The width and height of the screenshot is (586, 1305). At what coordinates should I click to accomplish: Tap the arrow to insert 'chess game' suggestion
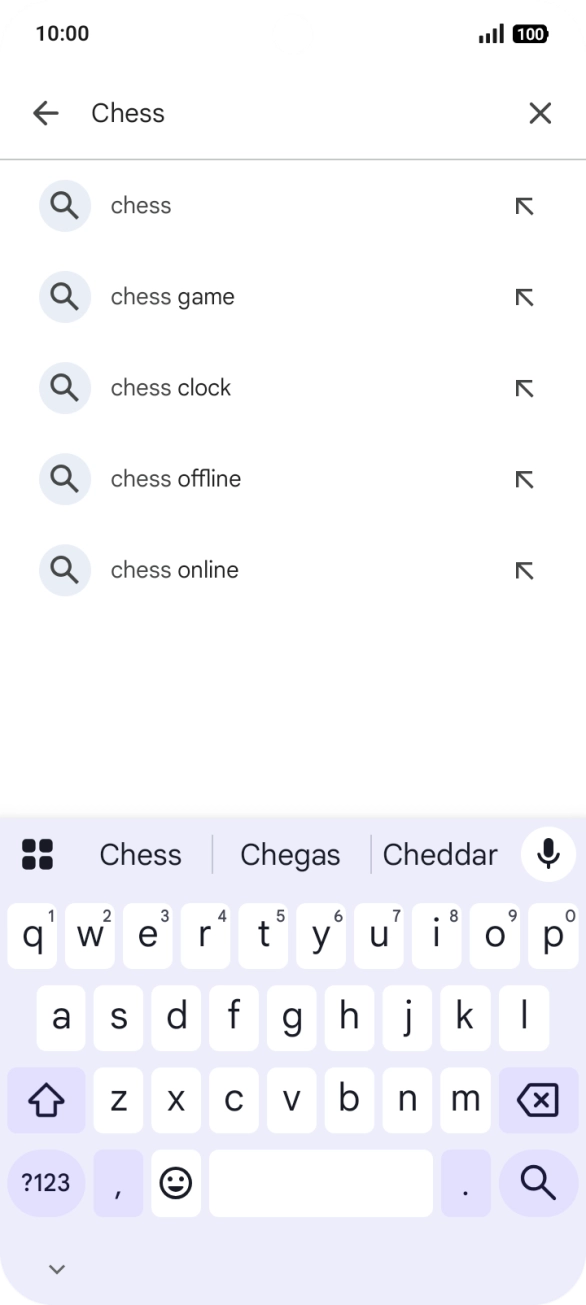[524, 297]
